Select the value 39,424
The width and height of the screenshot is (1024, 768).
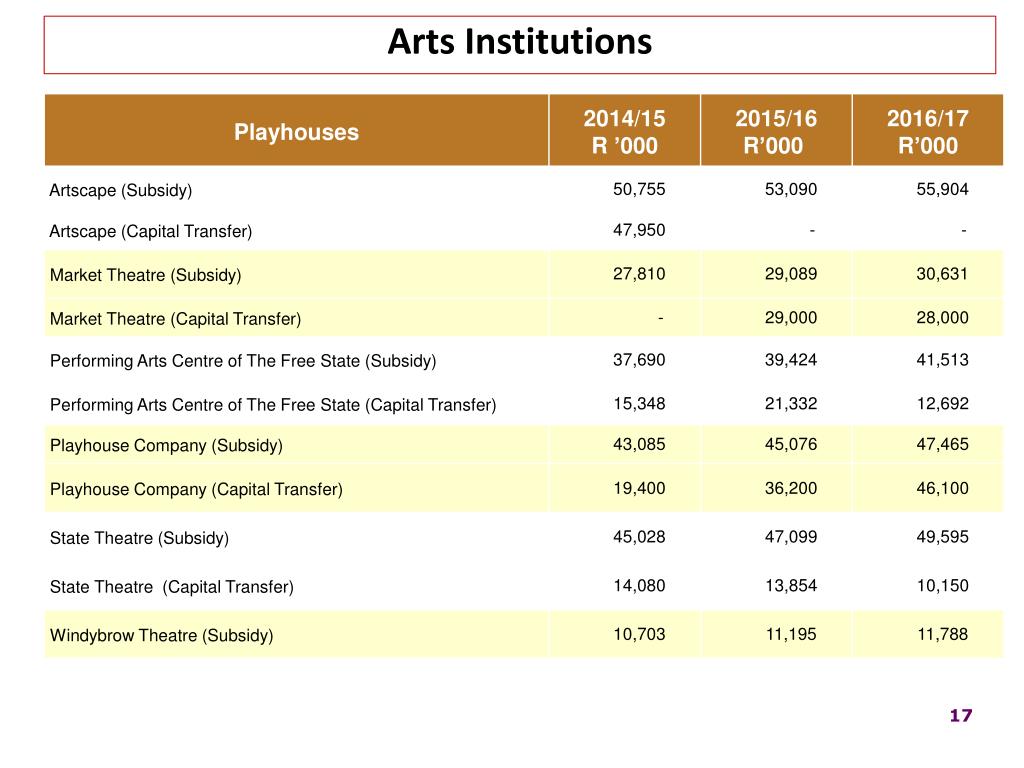tap(791, 360)
